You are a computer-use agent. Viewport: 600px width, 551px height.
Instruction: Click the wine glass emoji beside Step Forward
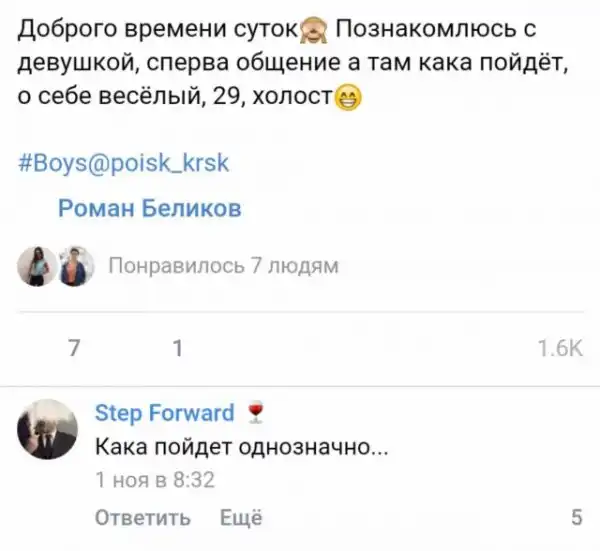click(x=258, y=413)
